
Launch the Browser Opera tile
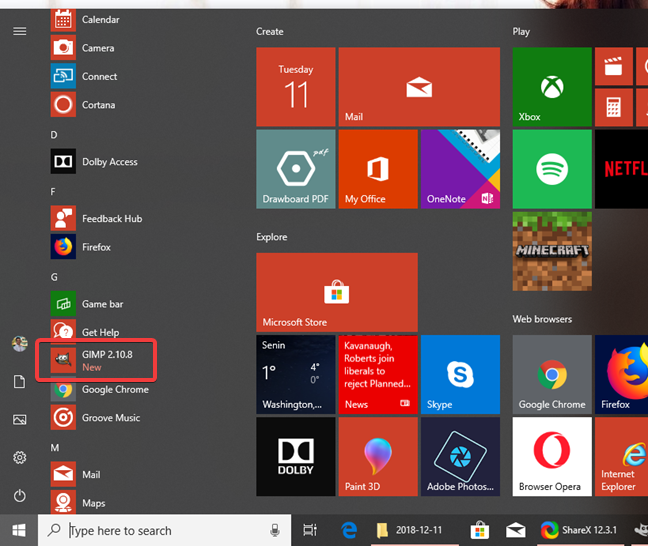click(552, 457)
